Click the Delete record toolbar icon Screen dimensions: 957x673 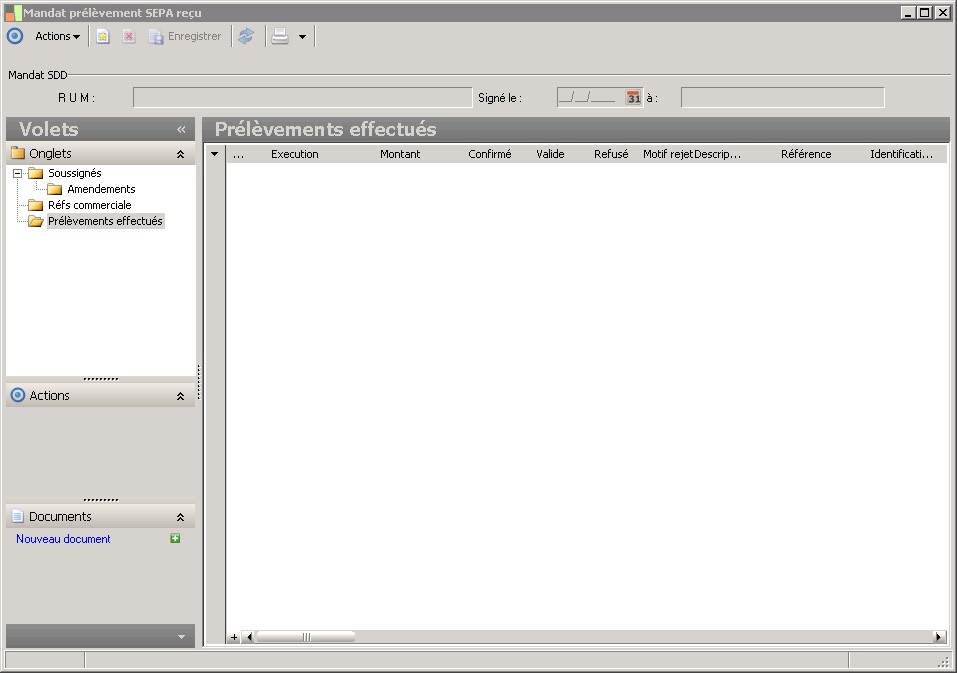[129, 36]
